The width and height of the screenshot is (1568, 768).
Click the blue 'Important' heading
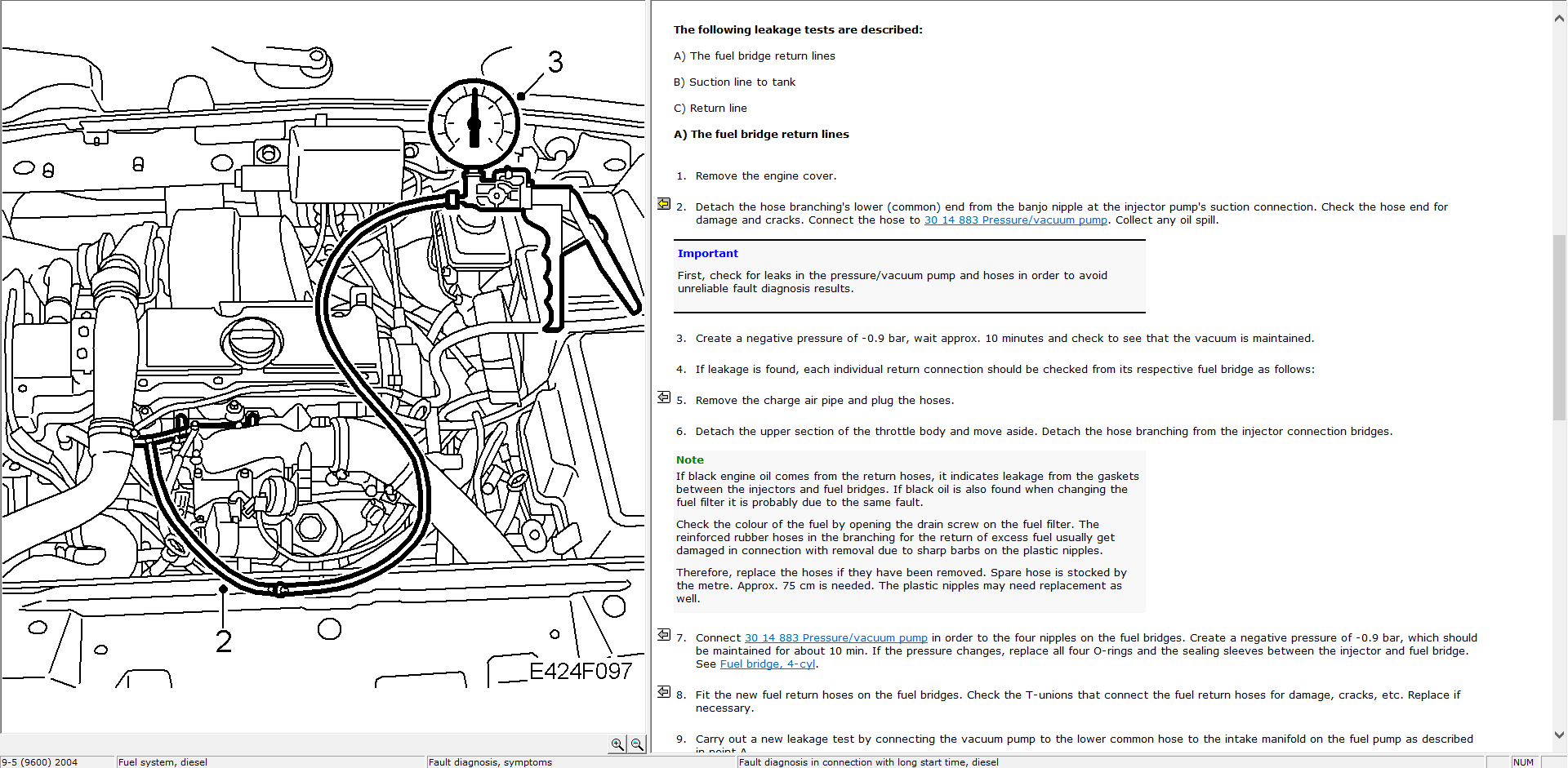pyautogui.click(x=707, y=254)
